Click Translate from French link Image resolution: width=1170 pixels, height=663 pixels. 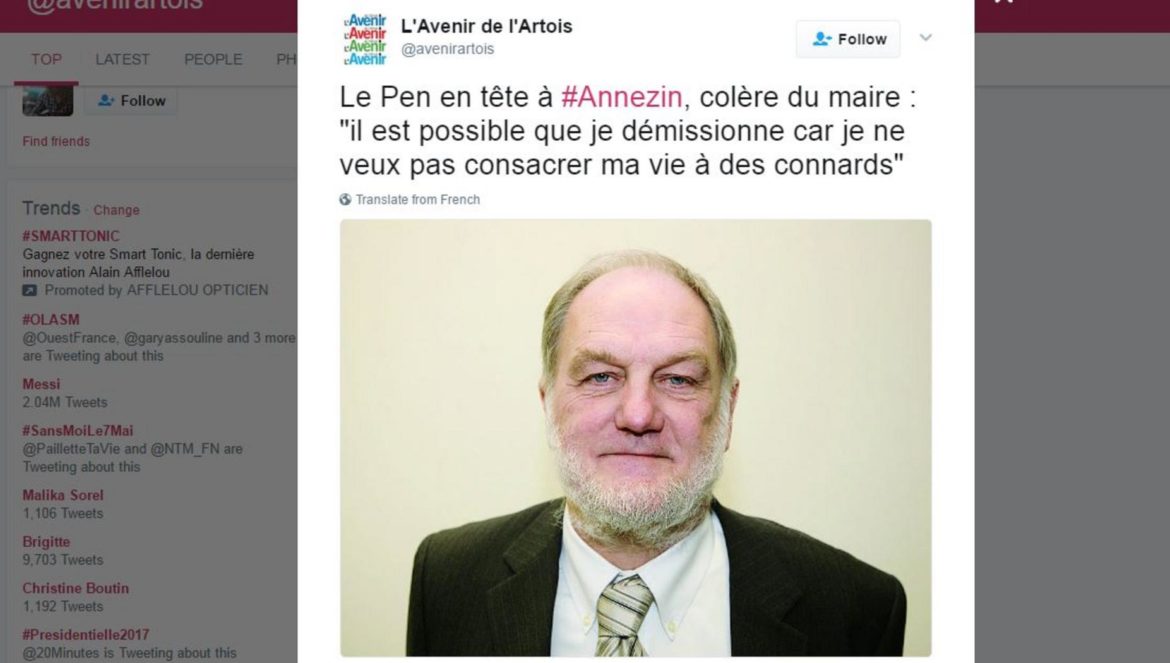(x=417, y=200)
